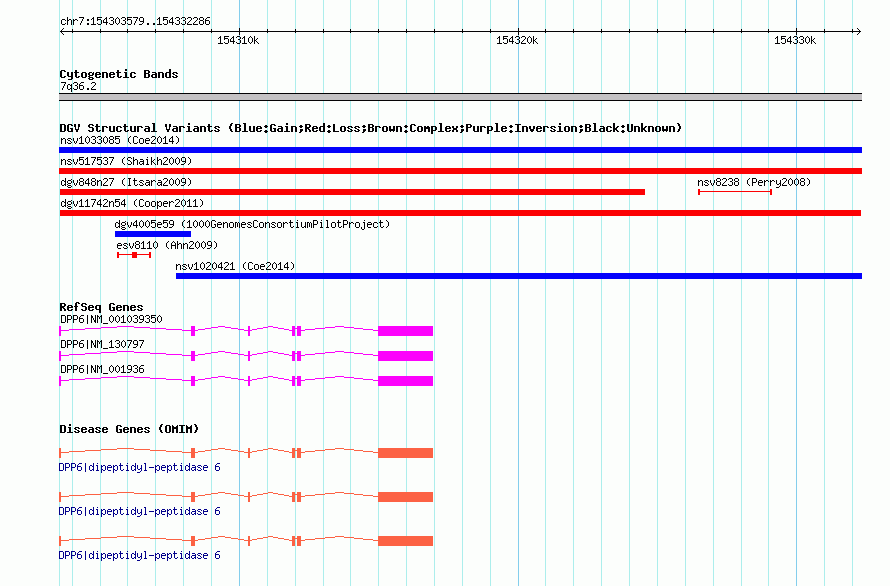This screenshot has width=890, height=586.
Task: Click the 154330k ruler tick label
Action: tap(795, 40)
